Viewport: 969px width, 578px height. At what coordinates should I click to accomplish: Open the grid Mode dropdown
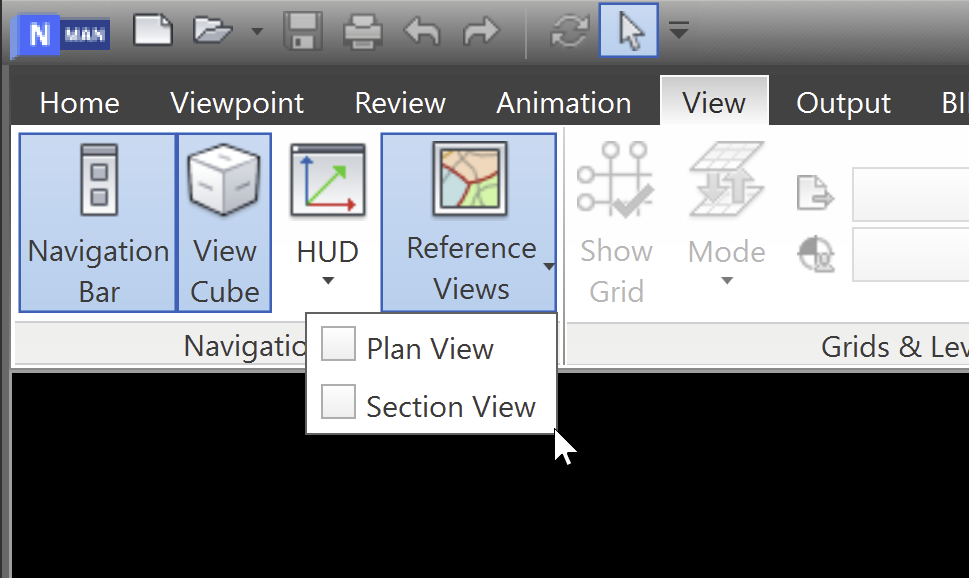tap(726, 280)
